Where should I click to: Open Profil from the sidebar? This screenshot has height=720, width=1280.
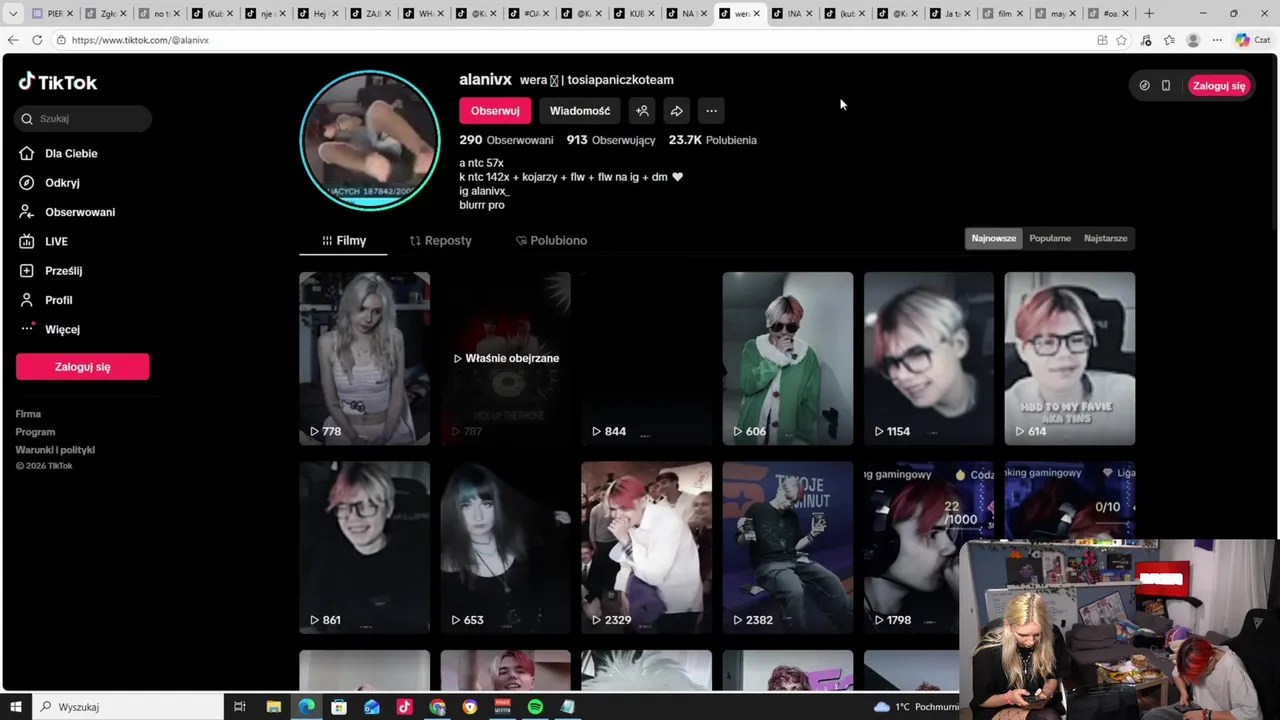click(46, 300)
